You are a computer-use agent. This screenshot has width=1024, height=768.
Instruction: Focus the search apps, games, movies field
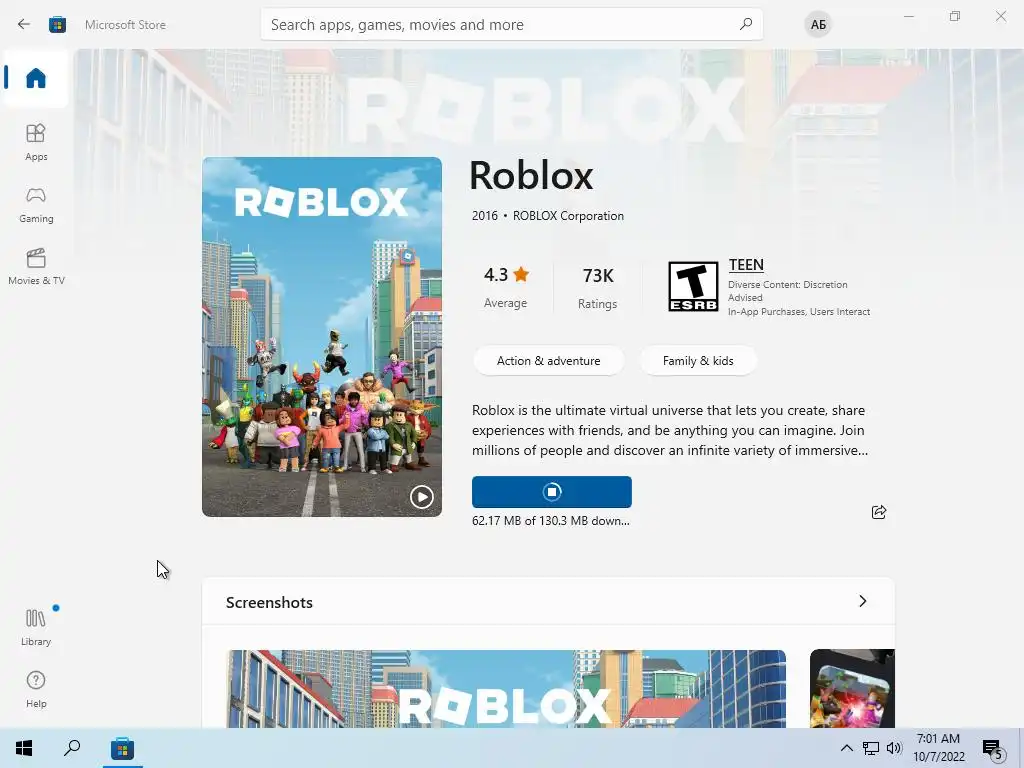pyautogui.click(x=511, y=25)
